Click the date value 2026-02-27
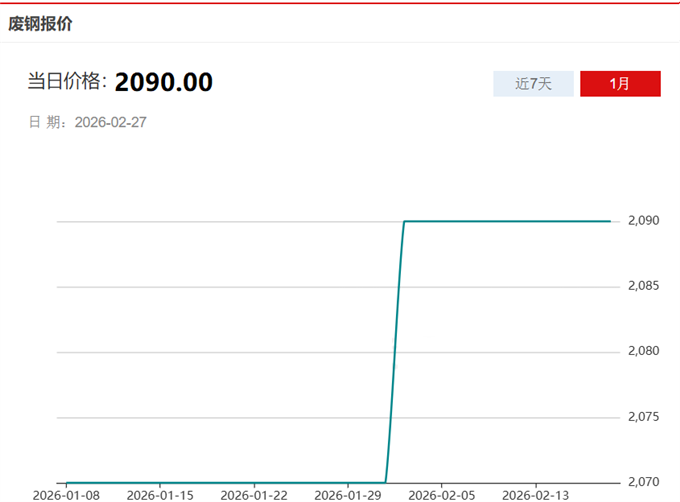 pos(111,122)
